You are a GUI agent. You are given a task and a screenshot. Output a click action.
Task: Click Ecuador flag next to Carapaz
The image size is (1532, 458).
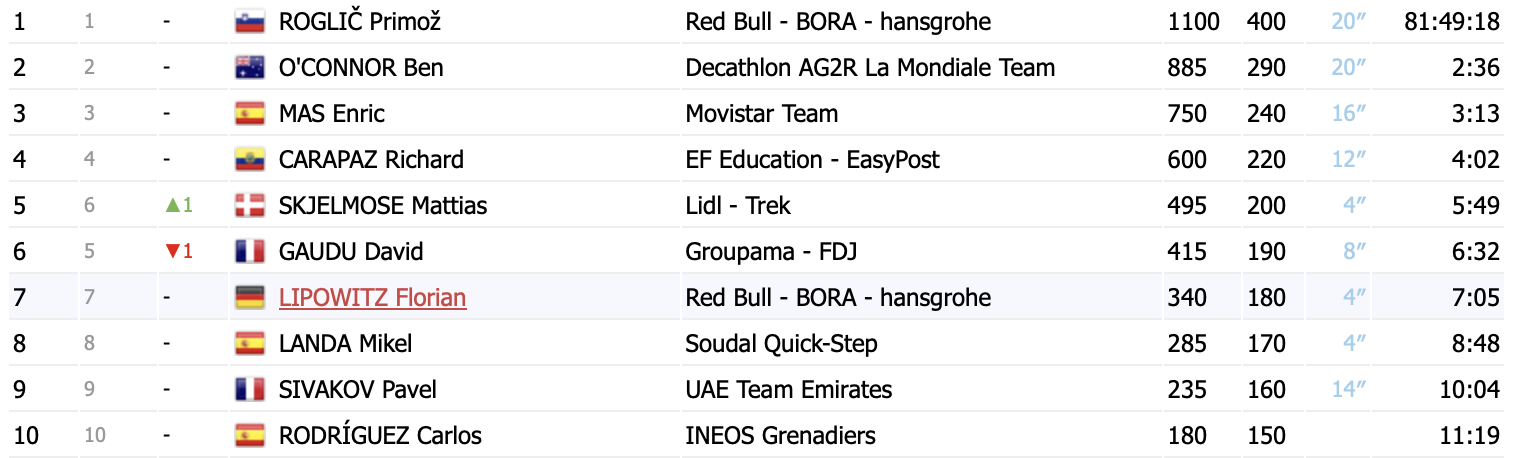pos(249,160)
